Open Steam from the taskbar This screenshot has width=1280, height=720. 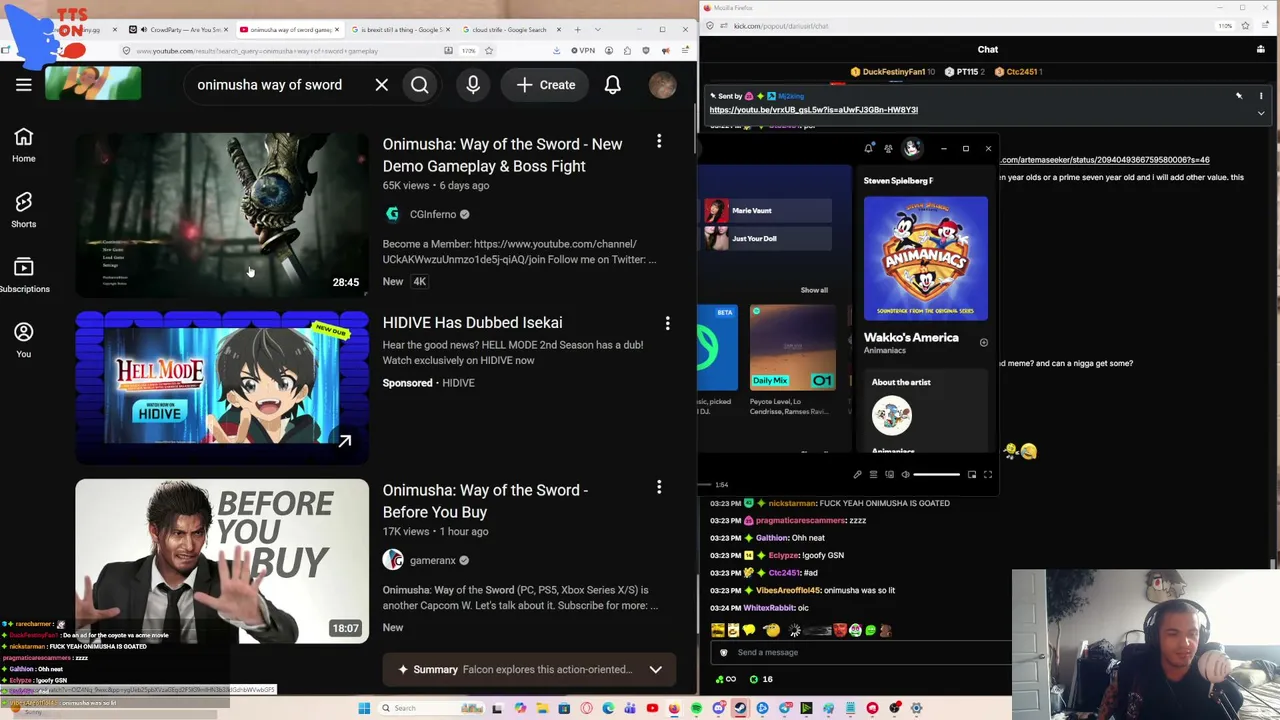coord(740,708)
